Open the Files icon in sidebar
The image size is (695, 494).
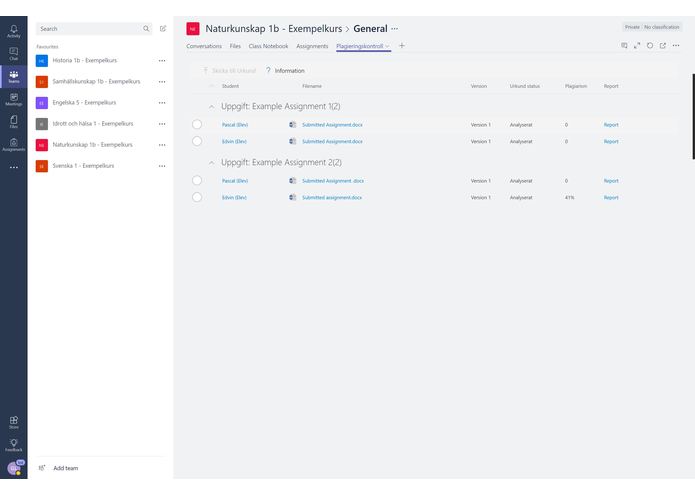(x=14, y=122)
